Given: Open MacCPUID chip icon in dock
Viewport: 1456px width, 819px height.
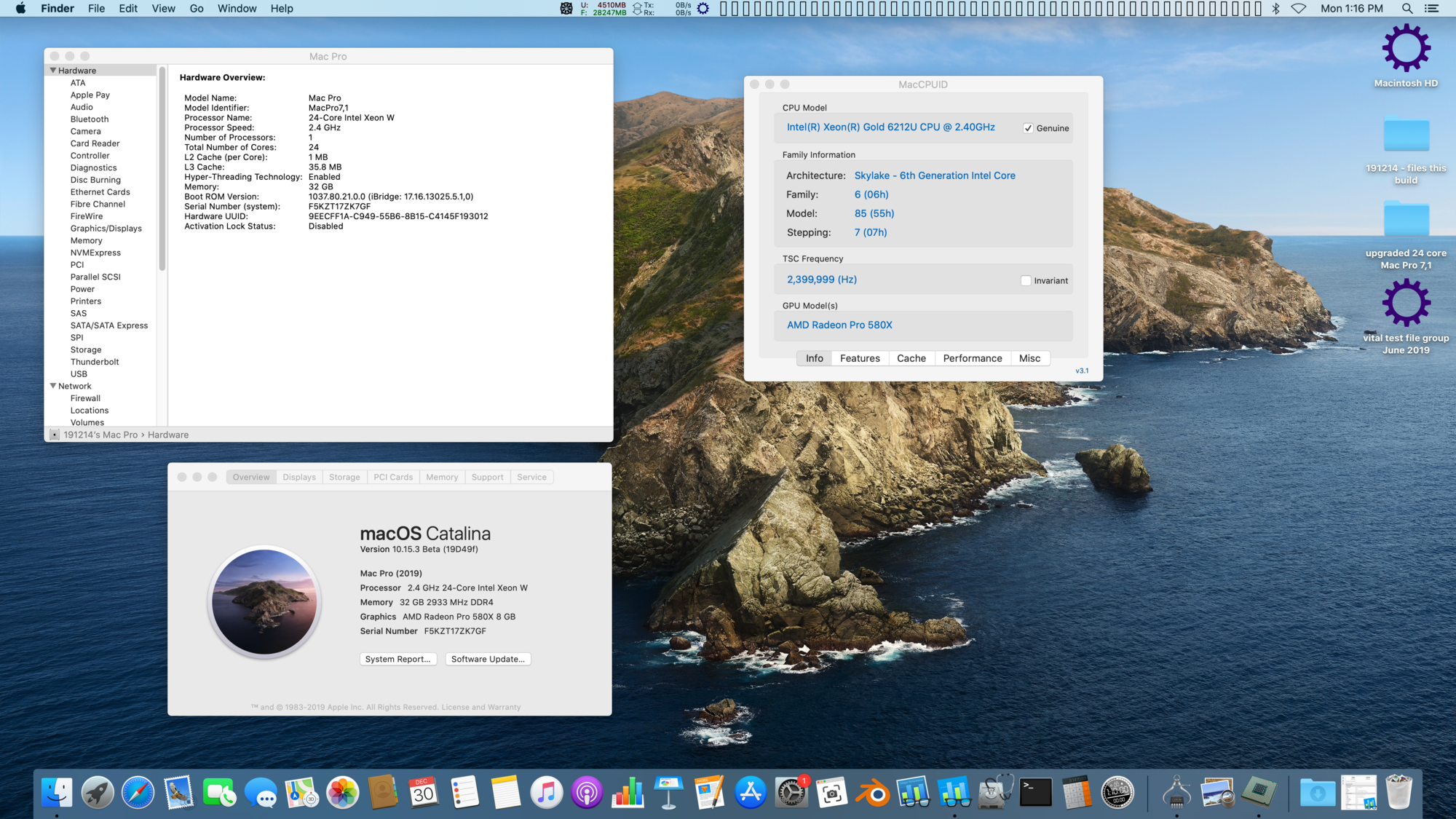Looking at the screenshot, I should click(1259, 793).
